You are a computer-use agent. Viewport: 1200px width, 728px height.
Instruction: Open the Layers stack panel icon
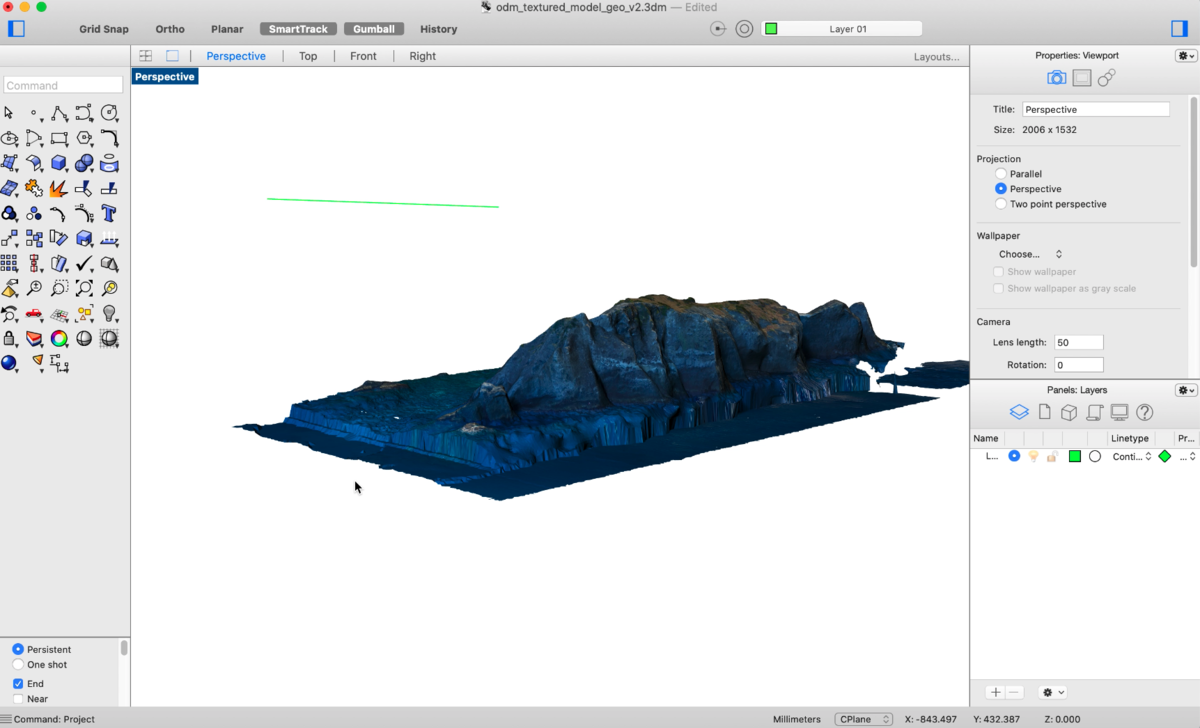click(1018, 412)
